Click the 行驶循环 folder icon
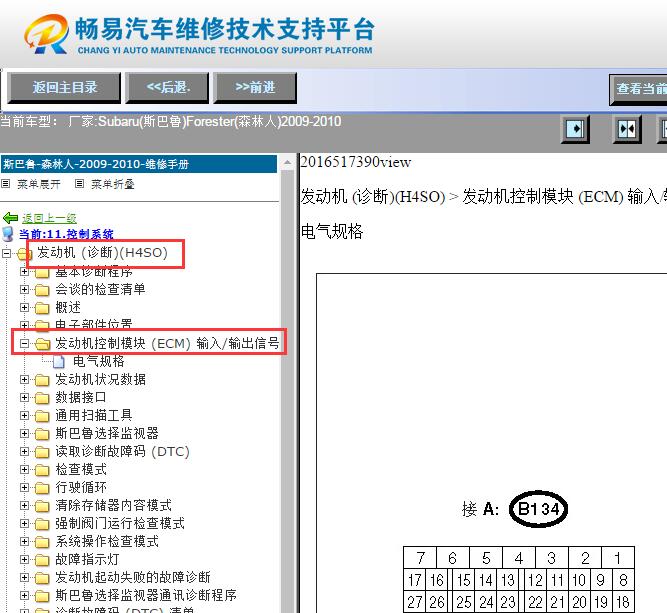Screen dimensions: 667x613 coord(42,488)
